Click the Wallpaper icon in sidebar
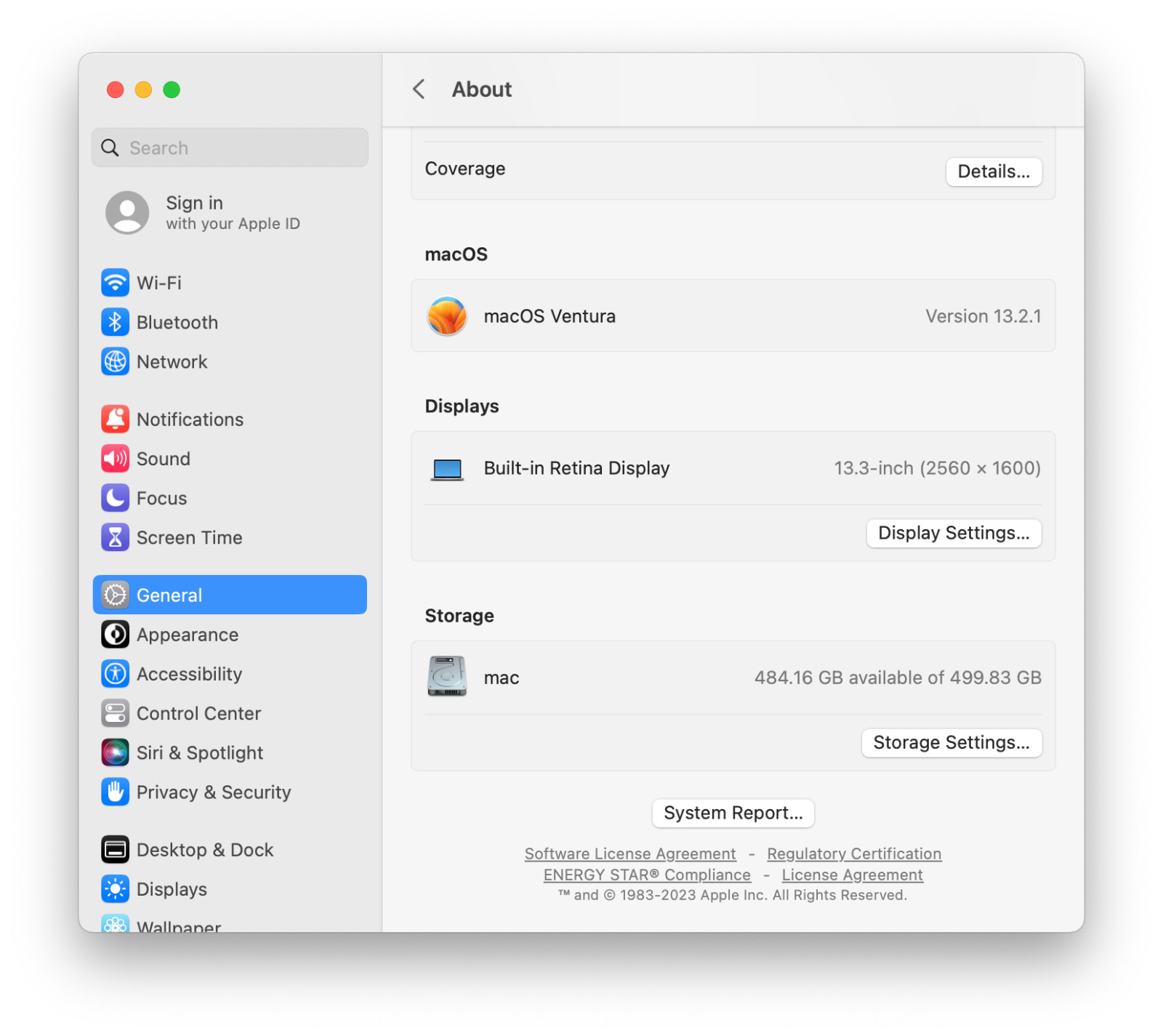This screenshot has width=1163, height=1036. click(x=115, y=923)
